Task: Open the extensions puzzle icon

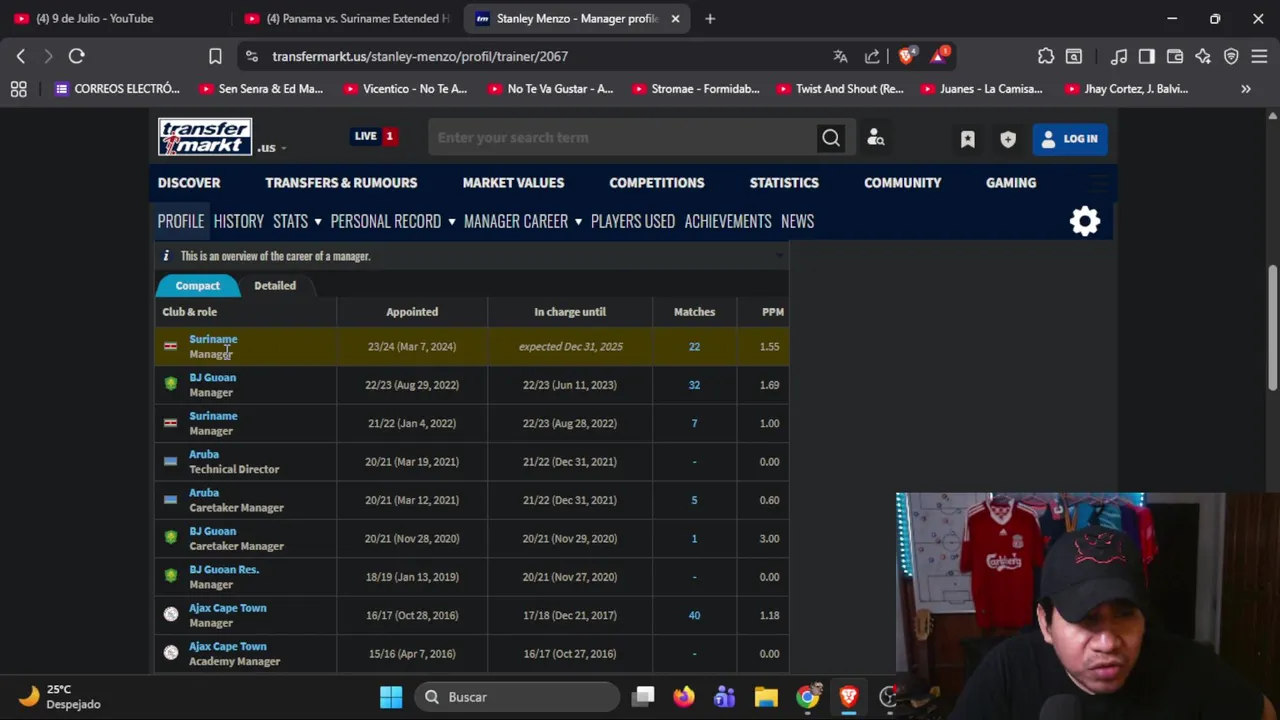Action: pyautogui.click(x=1046, y=56)
